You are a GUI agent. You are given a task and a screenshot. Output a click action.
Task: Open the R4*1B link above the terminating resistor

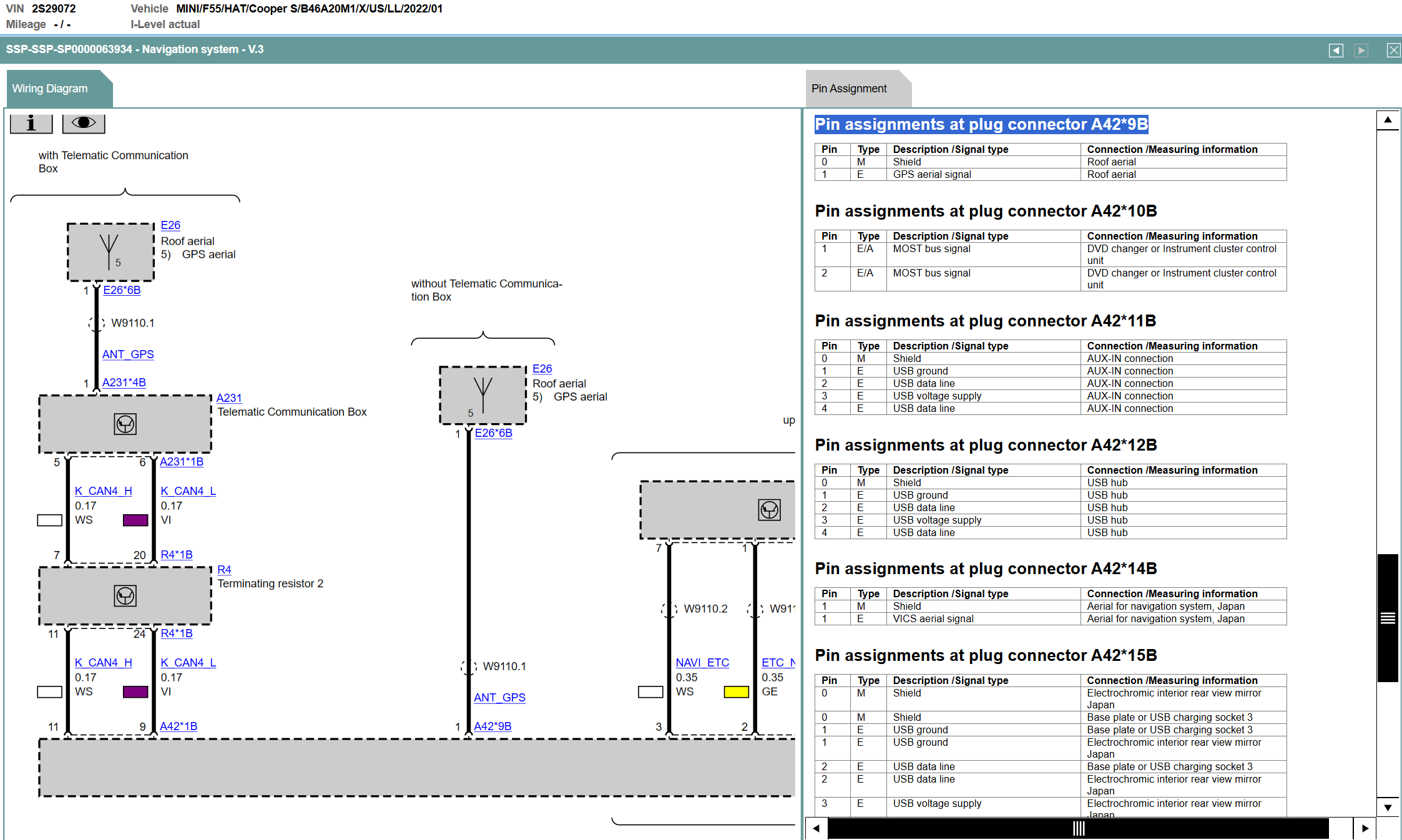[177, 555]
